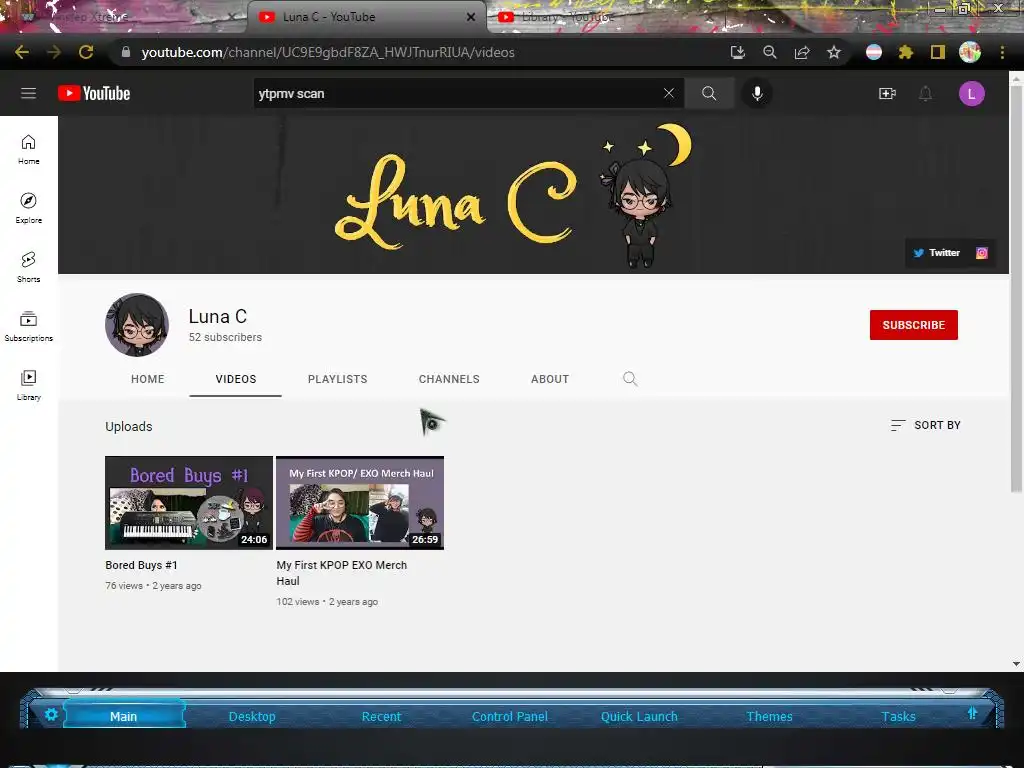The image size is (1024, 768).
Task: Click the browser forward arrow
Action: click(54, 52)
